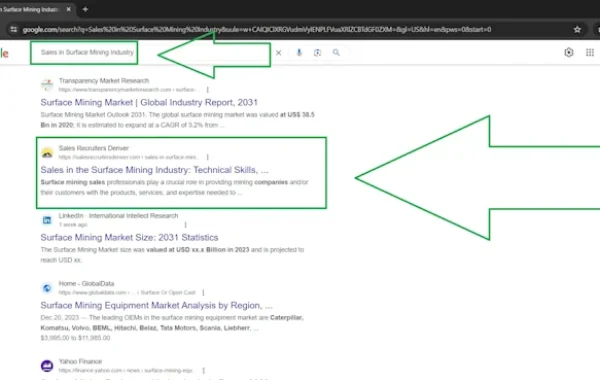Select the Surface Mining Industry browser tab
The height and width of the screenshot is (380, 600).
click(x=37, y=9)
